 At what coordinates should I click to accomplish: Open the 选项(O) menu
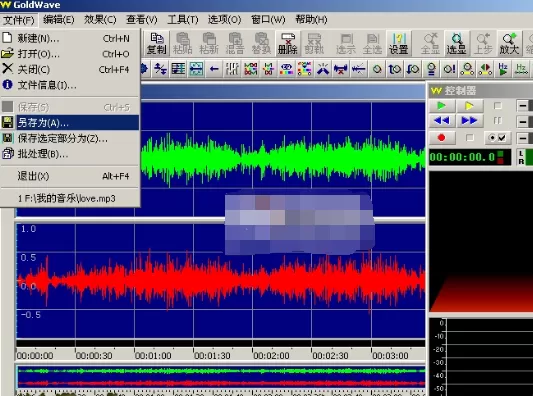pos(224,20)
